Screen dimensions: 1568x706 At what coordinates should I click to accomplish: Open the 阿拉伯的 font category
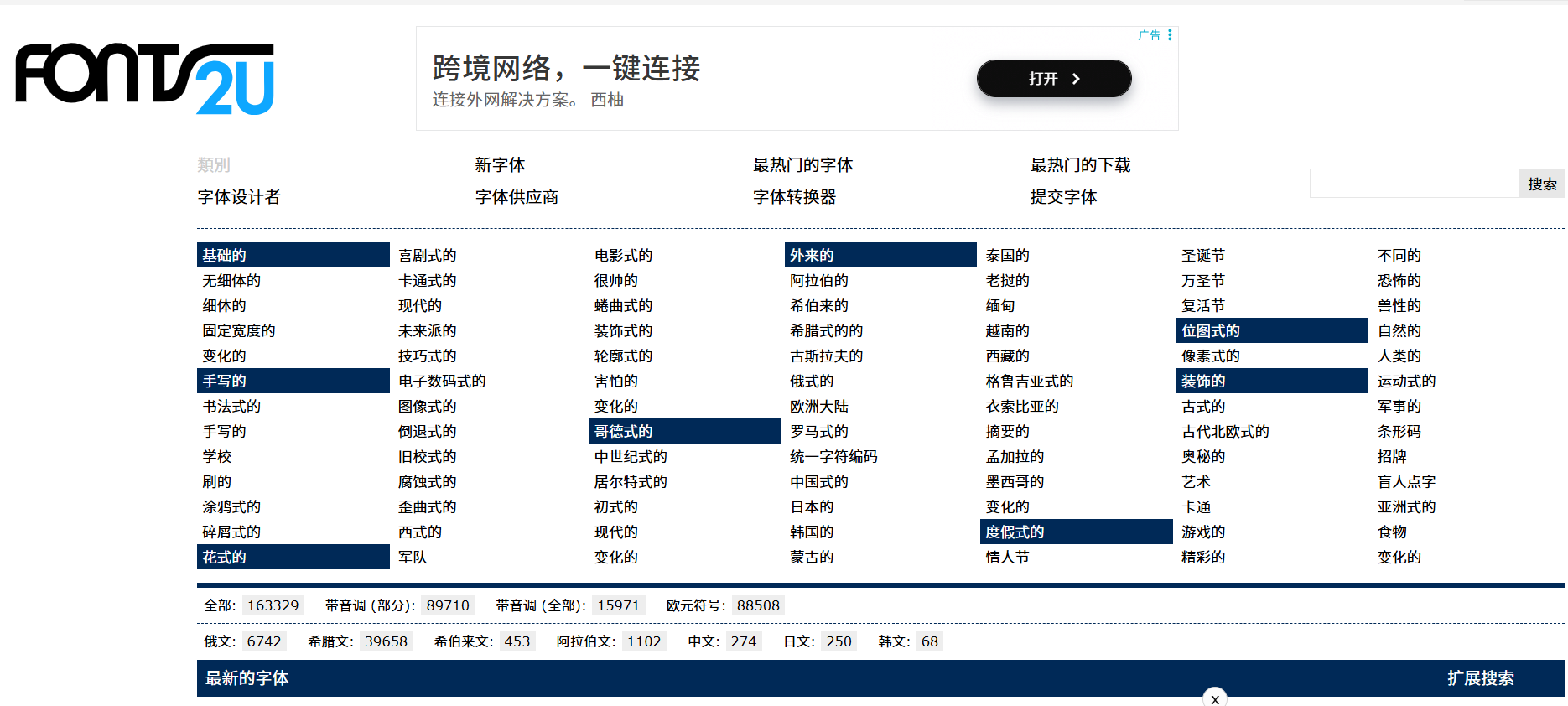[818, 280]
